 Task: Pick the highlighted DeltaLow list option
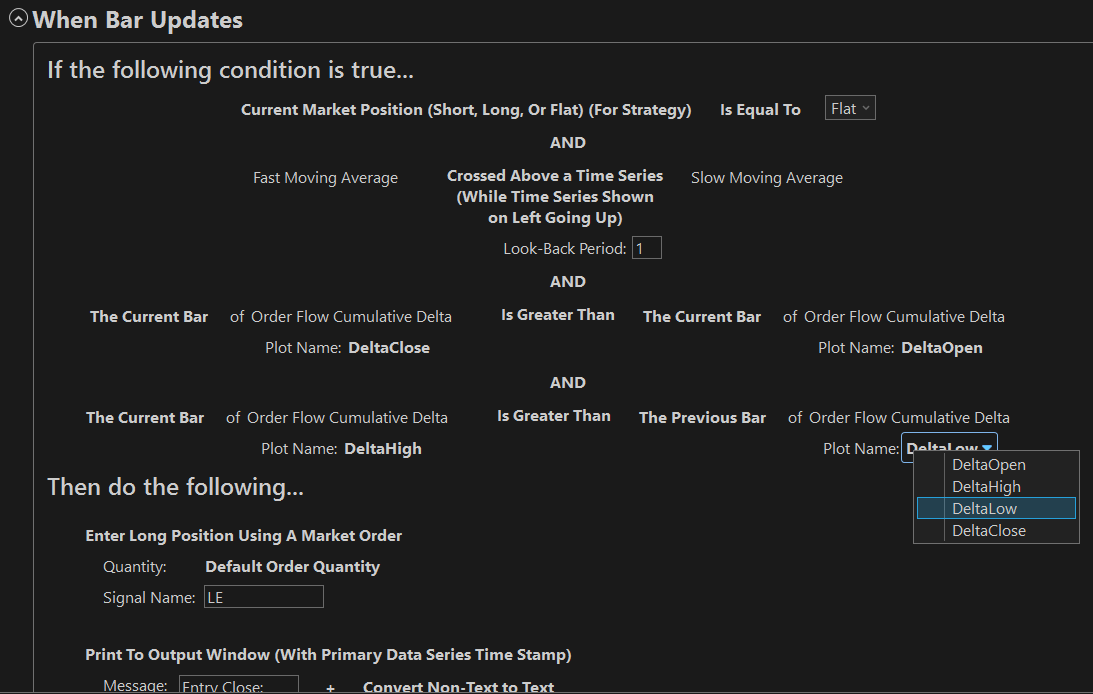click(984, 509)
